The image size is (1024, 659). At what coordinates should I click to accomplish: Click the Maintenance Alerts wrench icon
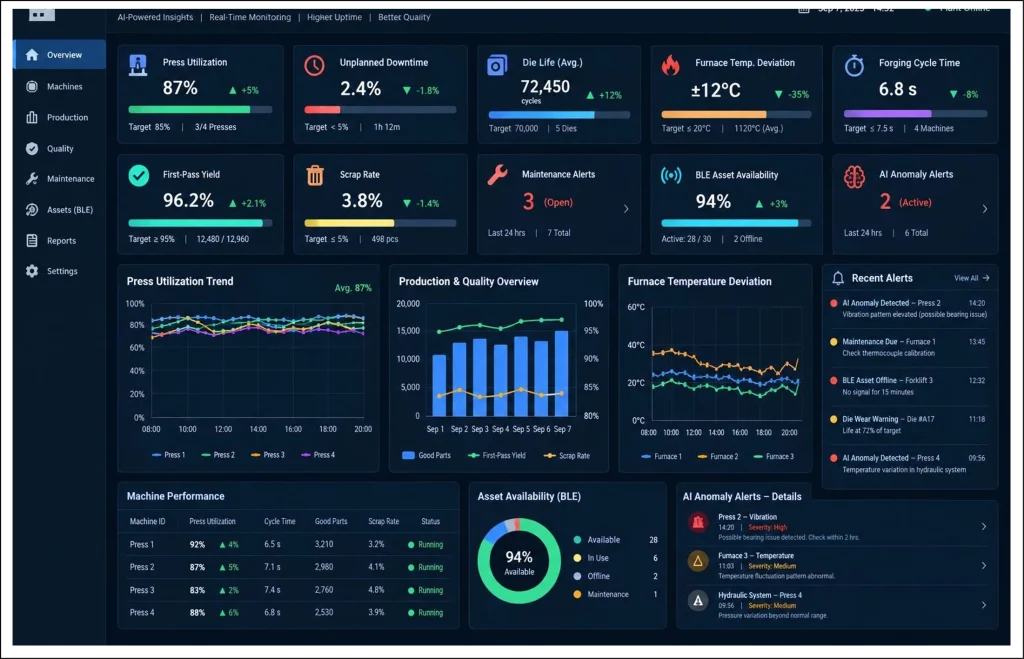point(498,175)
